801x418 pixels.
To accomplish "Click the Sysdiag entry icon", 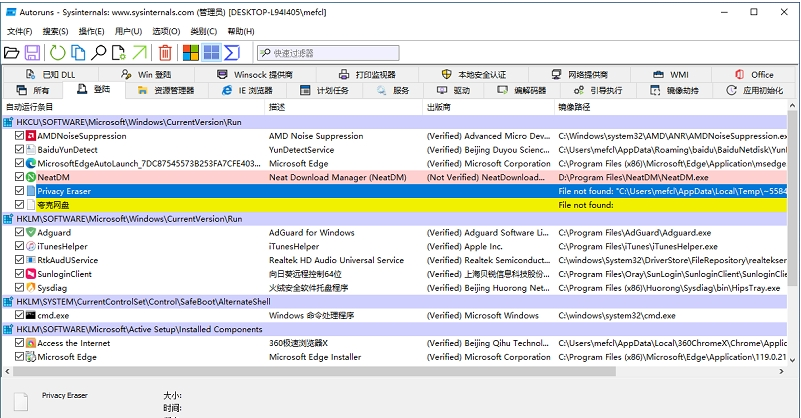I will 31,288.
